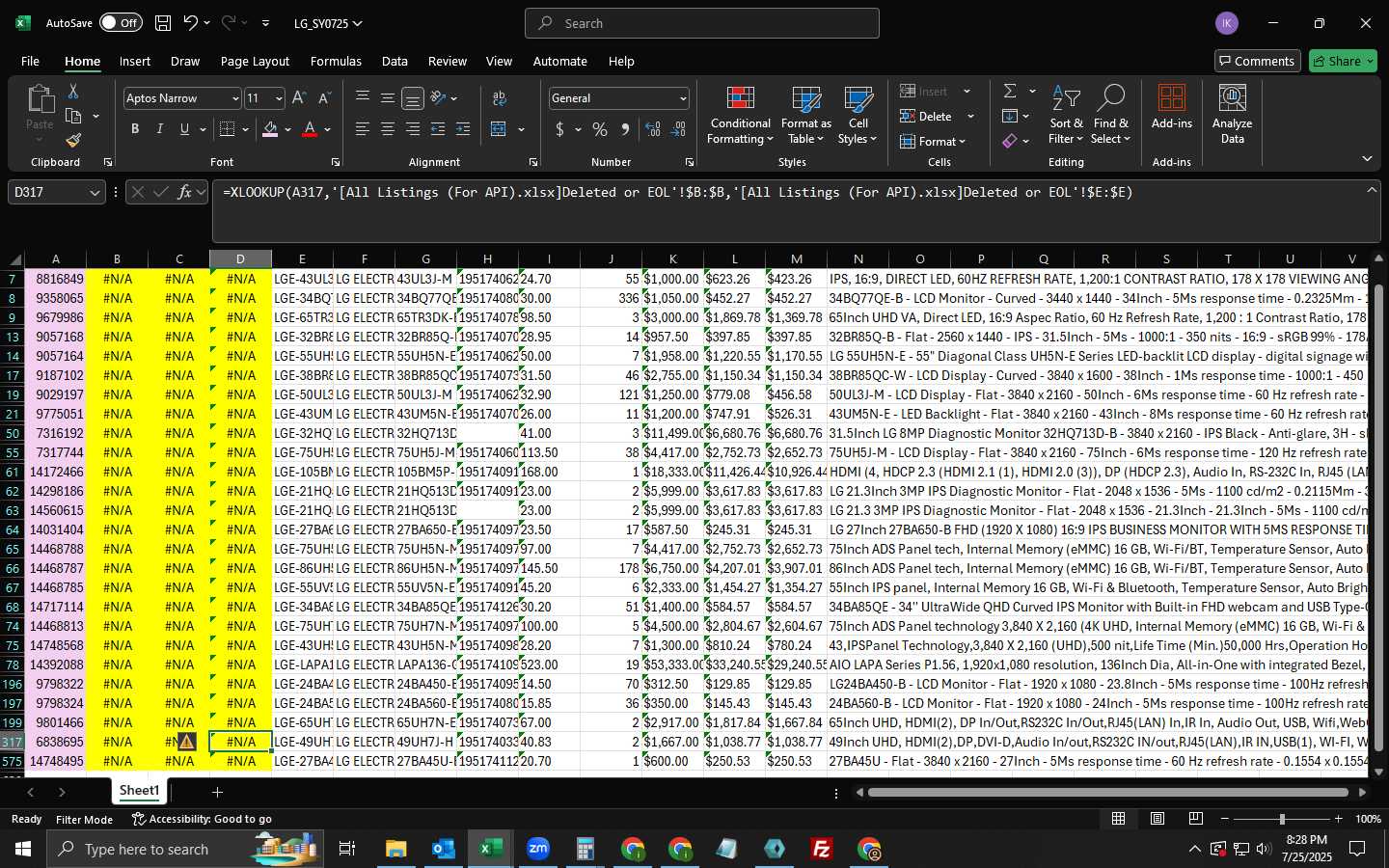The image size is (1389, 868).
Task: Click the Increase Indent icon
Action: pyautogui.click(x=463, y=129)
